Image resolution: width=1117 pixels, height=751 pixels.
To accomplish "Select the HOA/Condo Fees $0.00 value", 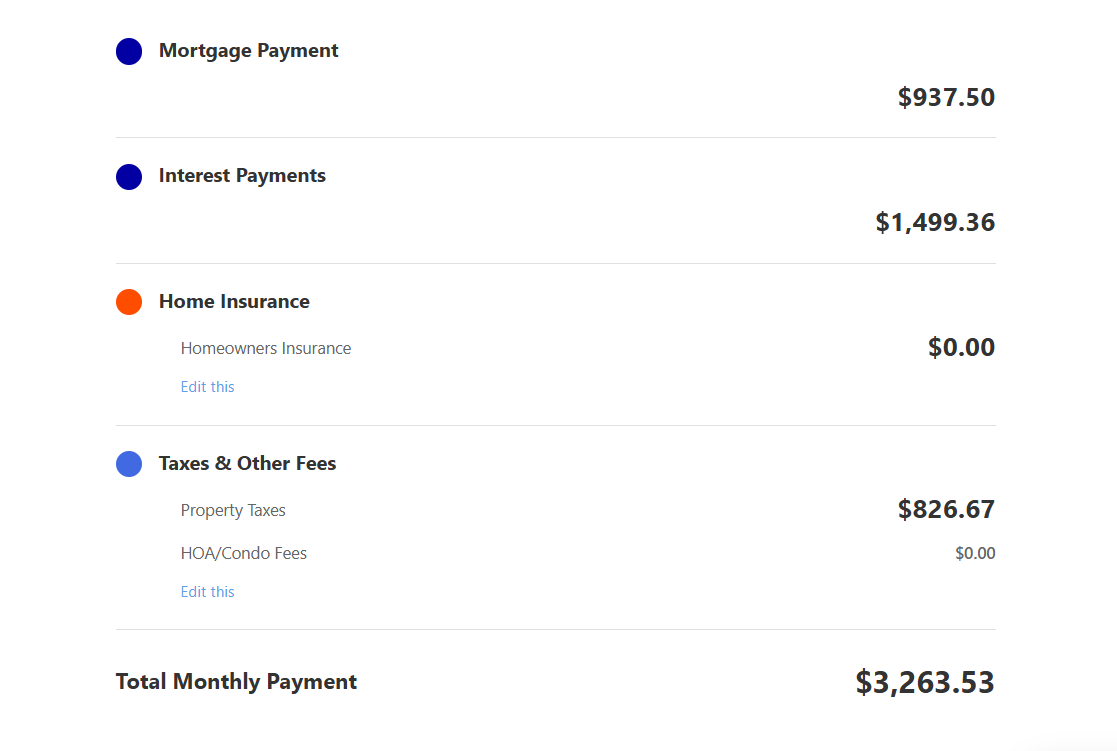I will pyautogui.click(x=975, y=554).
